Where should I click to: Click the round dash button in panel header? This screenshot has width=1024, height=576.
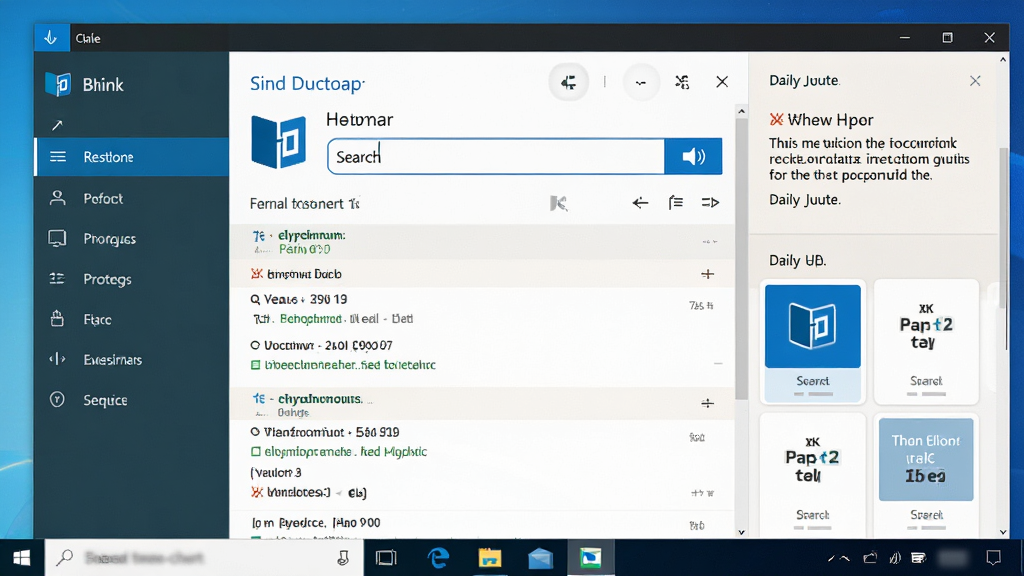click(641, 82)
